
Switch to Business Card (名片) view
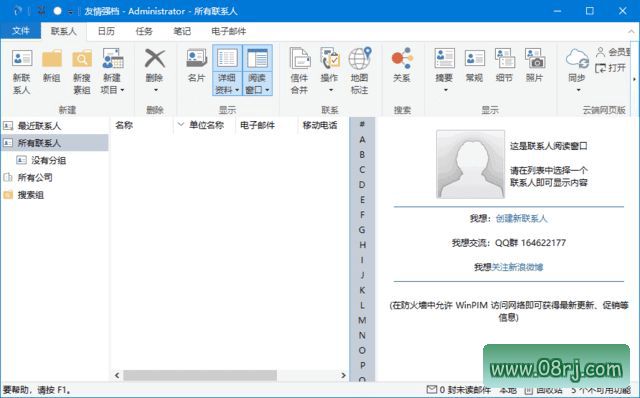pyautogui.click(x=197, y=65)
